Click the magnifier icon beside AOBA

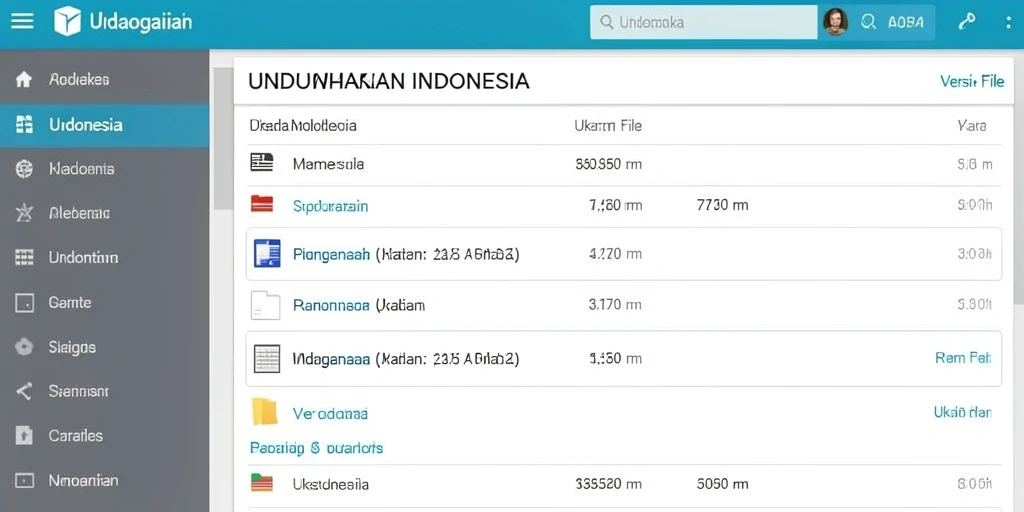[869, 22]
